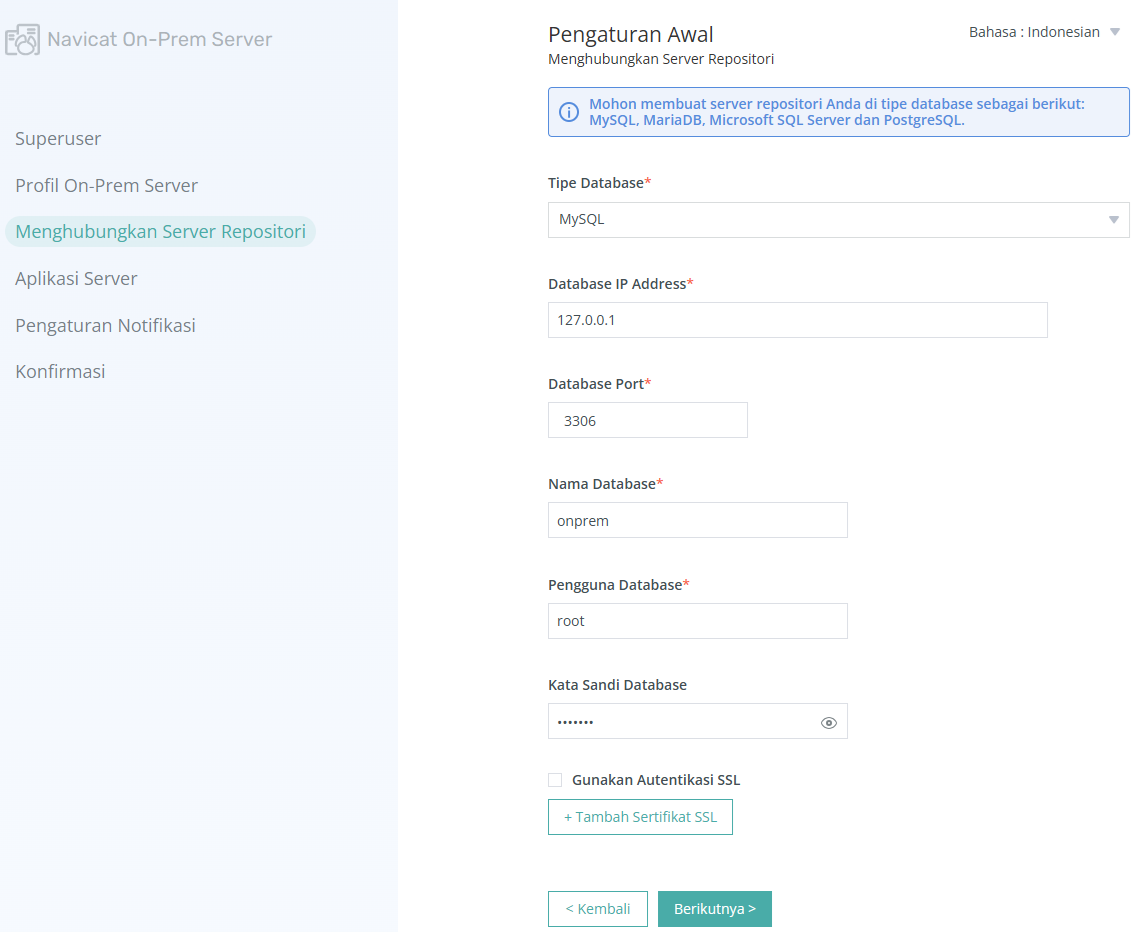Show the database password with eye icon
The image size is (1136, 932).
point(829,723)
